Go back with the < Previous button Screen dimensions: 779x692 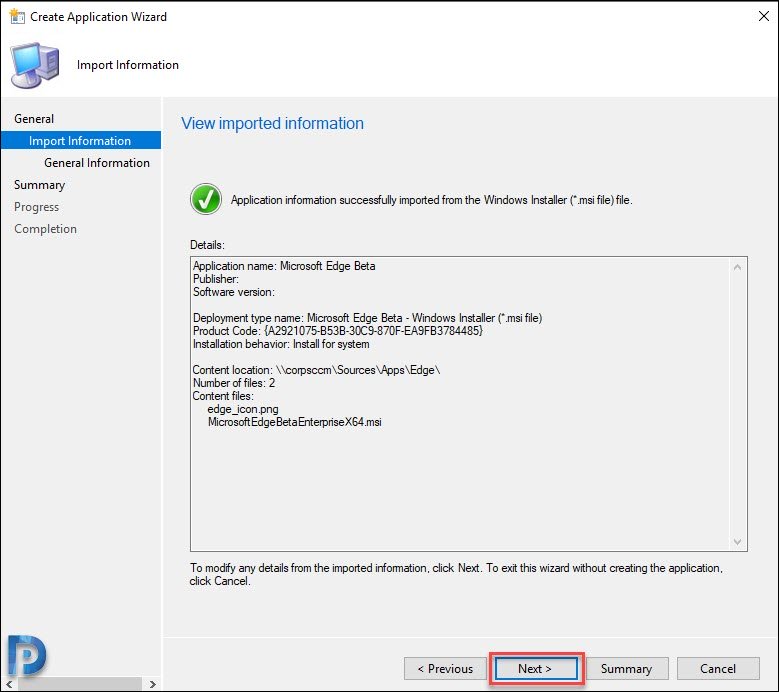(445, 669)
